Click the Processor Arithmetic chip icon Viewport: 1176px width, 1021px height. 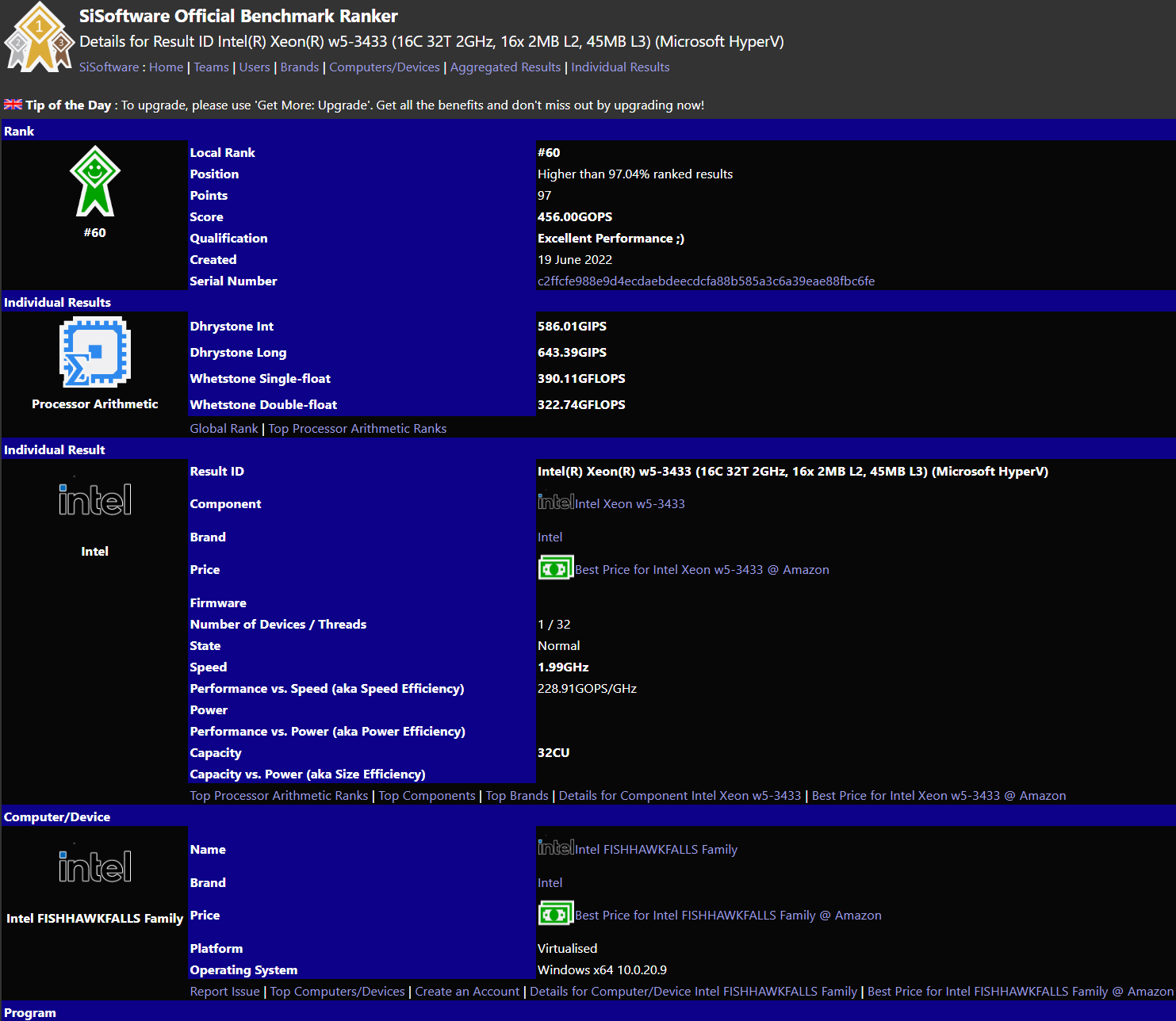pyautogui.click(x=94, y=352)
